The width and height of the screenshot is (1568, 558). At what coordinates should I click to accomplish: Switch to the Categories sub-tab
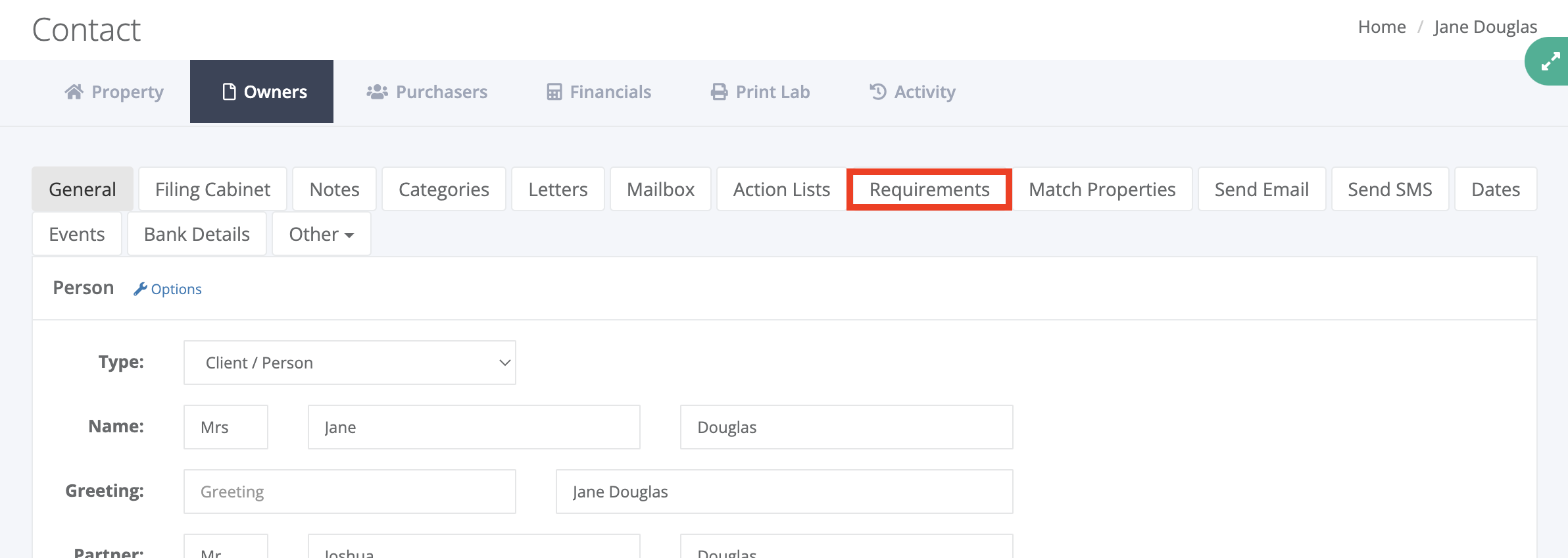(444, 189)
